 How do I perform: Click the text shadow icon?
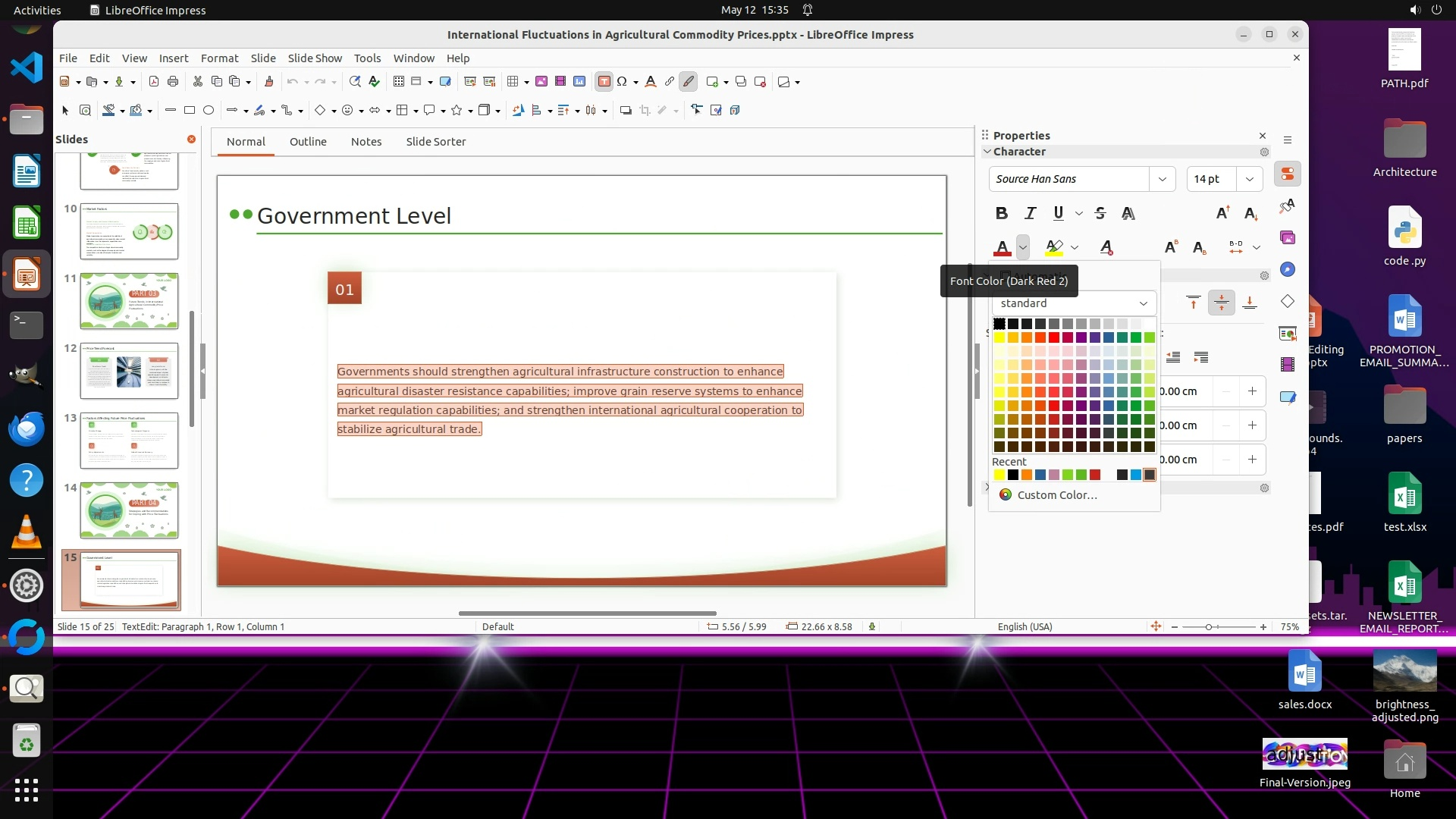click(1128, 213)
